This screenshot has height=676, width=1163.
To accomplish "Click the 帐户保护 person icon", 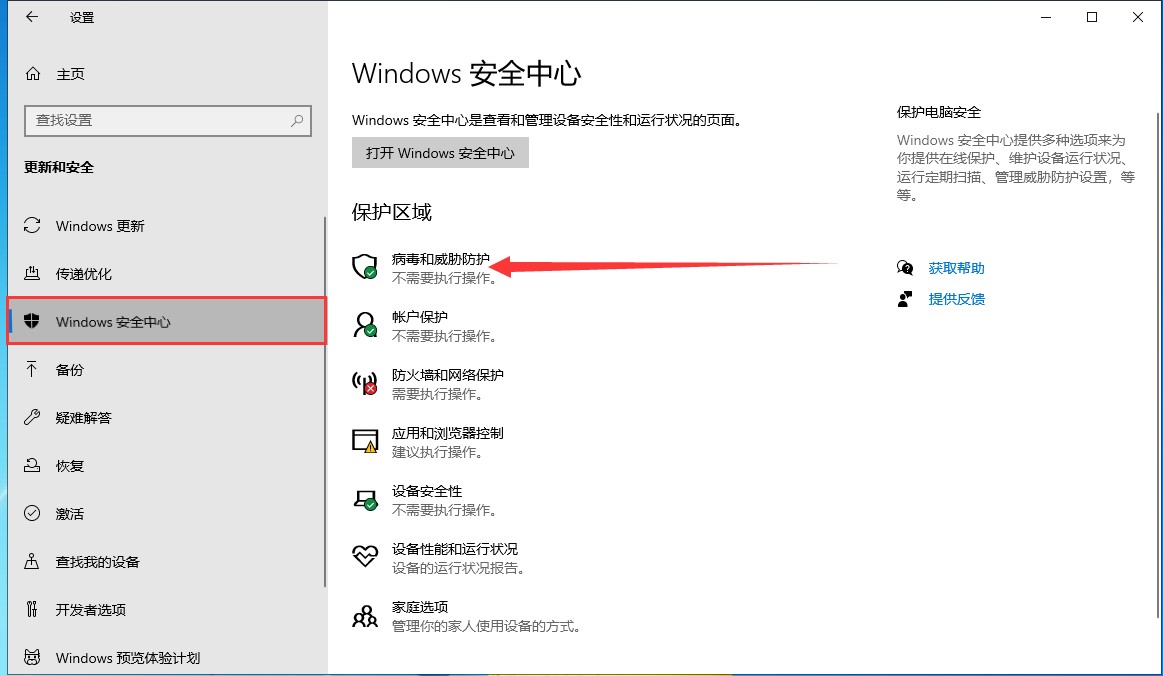I will (365, 324).
